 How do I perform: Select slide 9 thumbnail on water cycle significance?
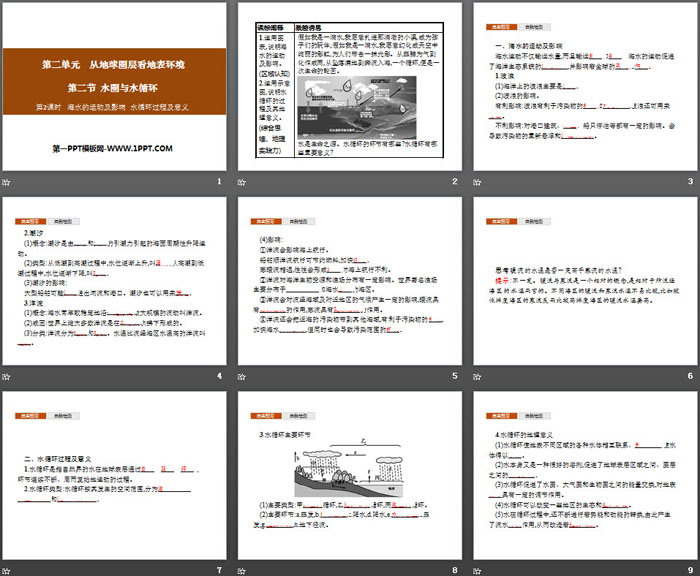click(x=585, y=476)
